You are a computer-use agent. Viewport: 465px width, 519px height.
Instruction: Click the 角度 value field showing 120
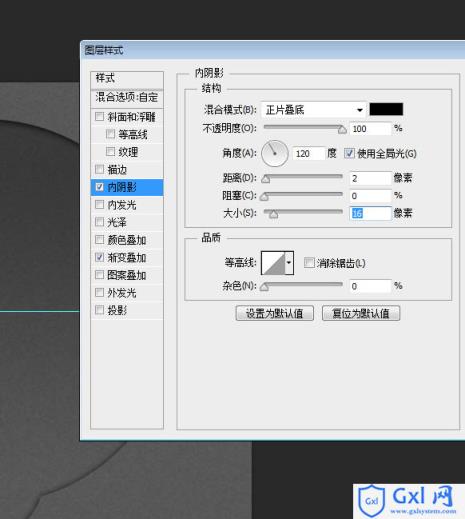tap(309, 154)
